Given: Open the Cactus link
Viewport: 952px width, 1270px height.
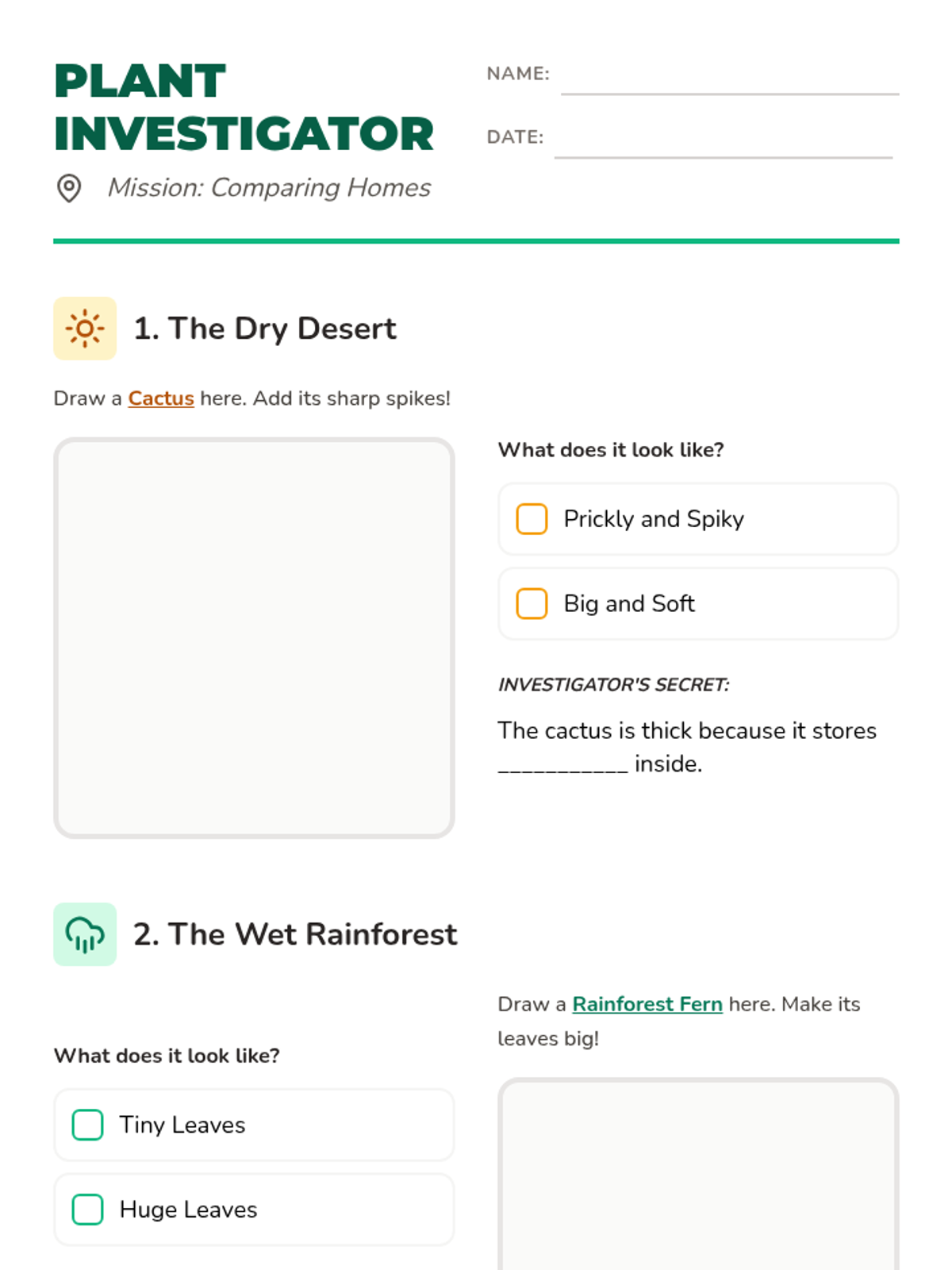Looking at the screenshot, I should click(161, 398).
